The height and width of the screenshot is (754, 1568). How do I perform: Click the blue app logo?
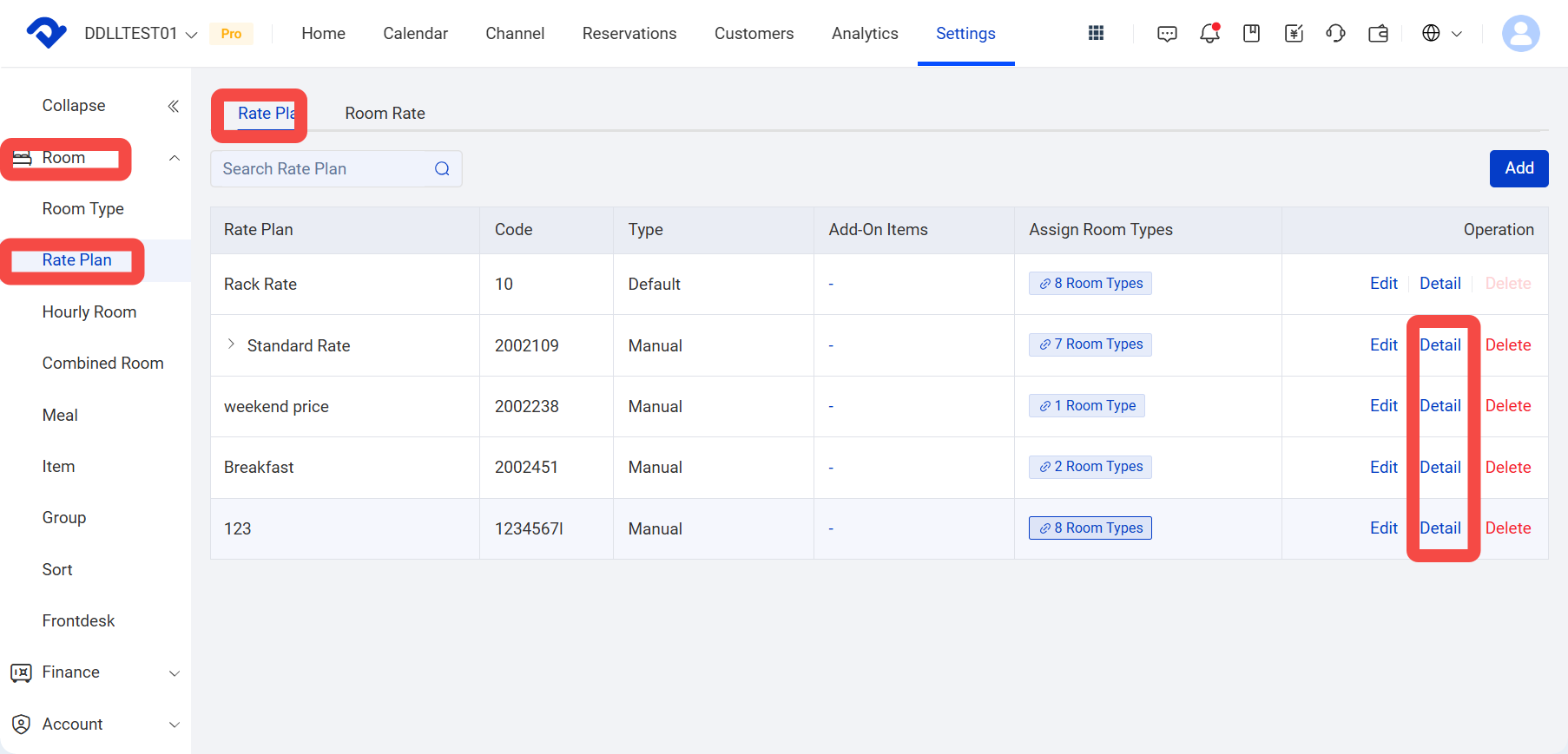pos(47,33)
